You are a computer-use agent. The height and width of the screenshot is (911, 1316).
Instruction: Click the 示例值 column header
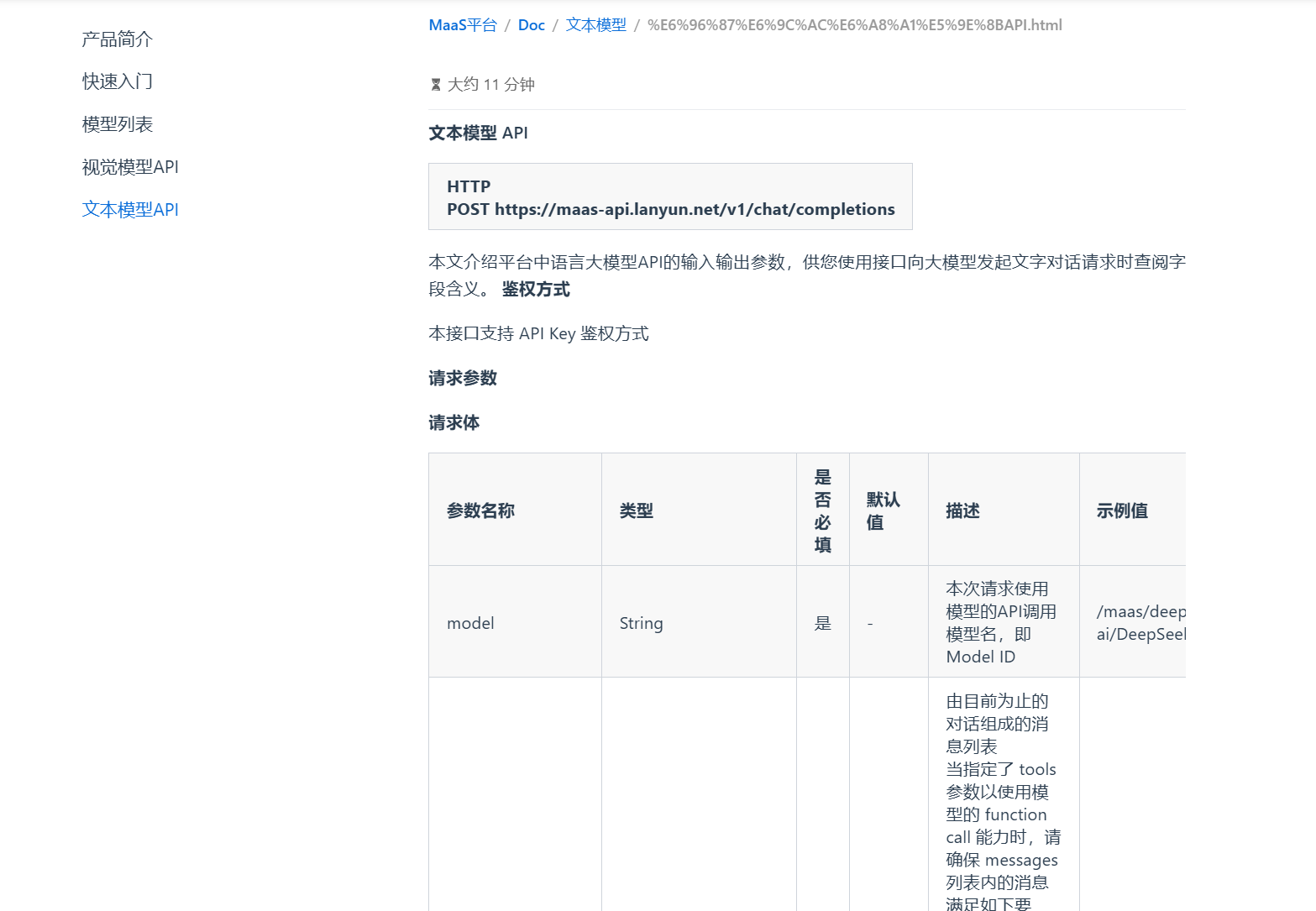pyautogui.click(x=1122, y=510)
